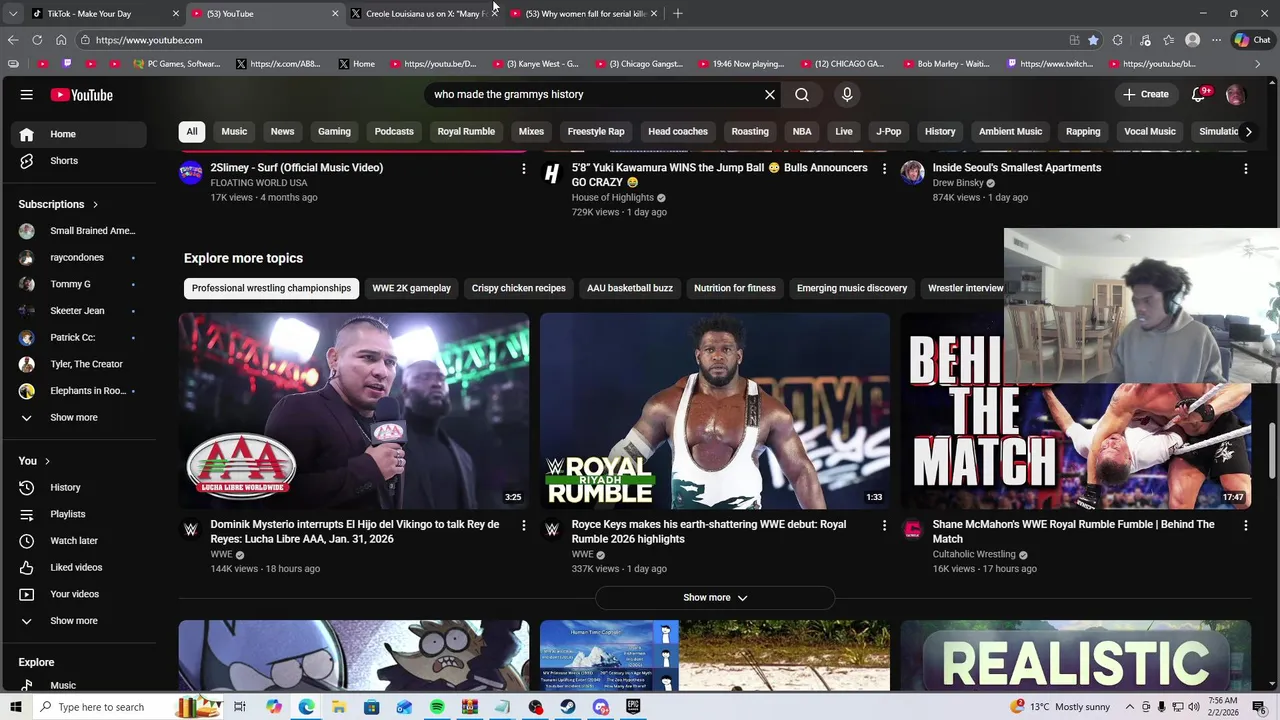The image size is (1280, 720).
Task: Select the Nutrition for fitness topic
Action: tap(735, 288)
